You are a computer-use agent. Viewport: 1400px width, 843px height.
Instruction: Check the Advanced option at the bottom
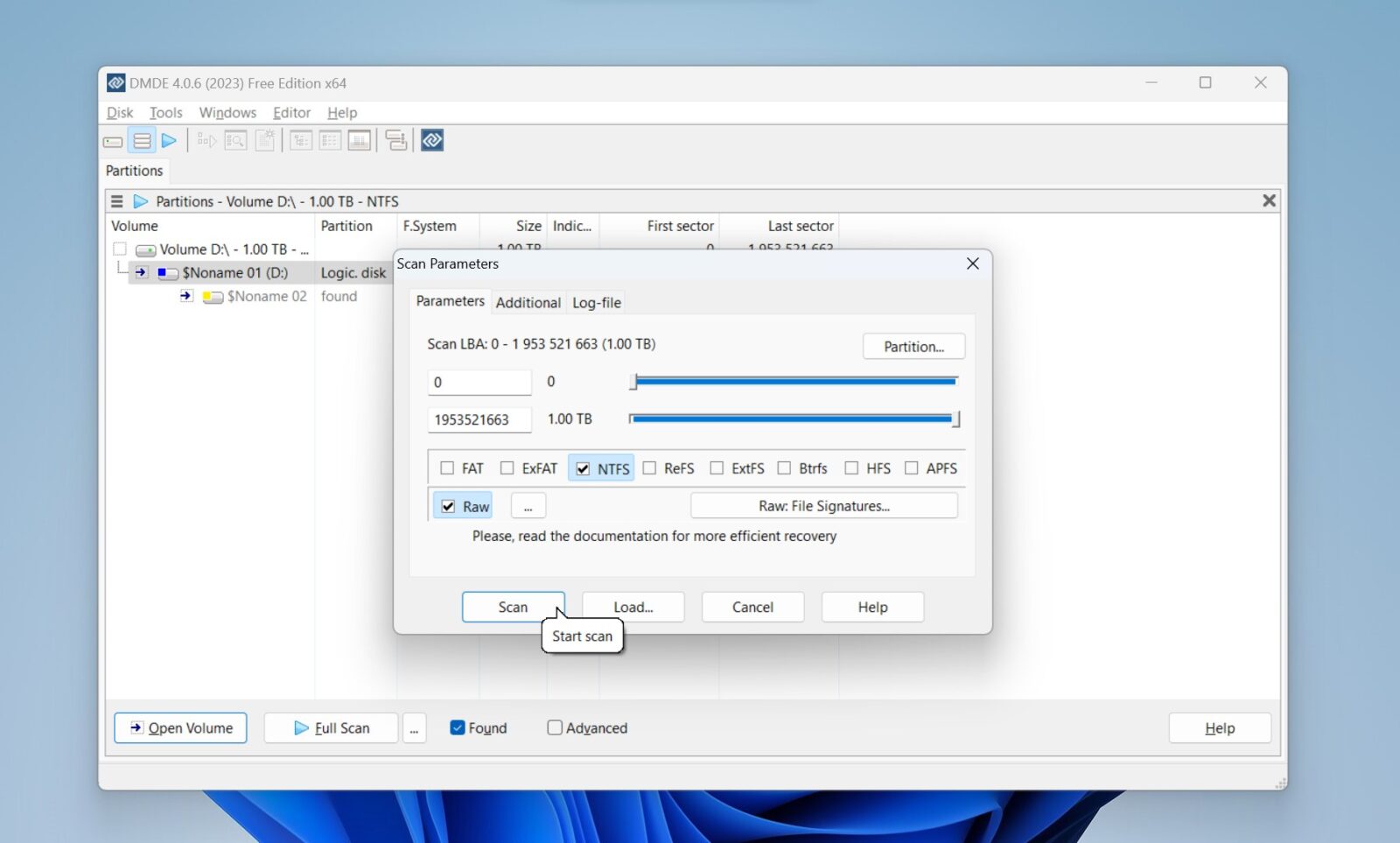click(555, 727)
